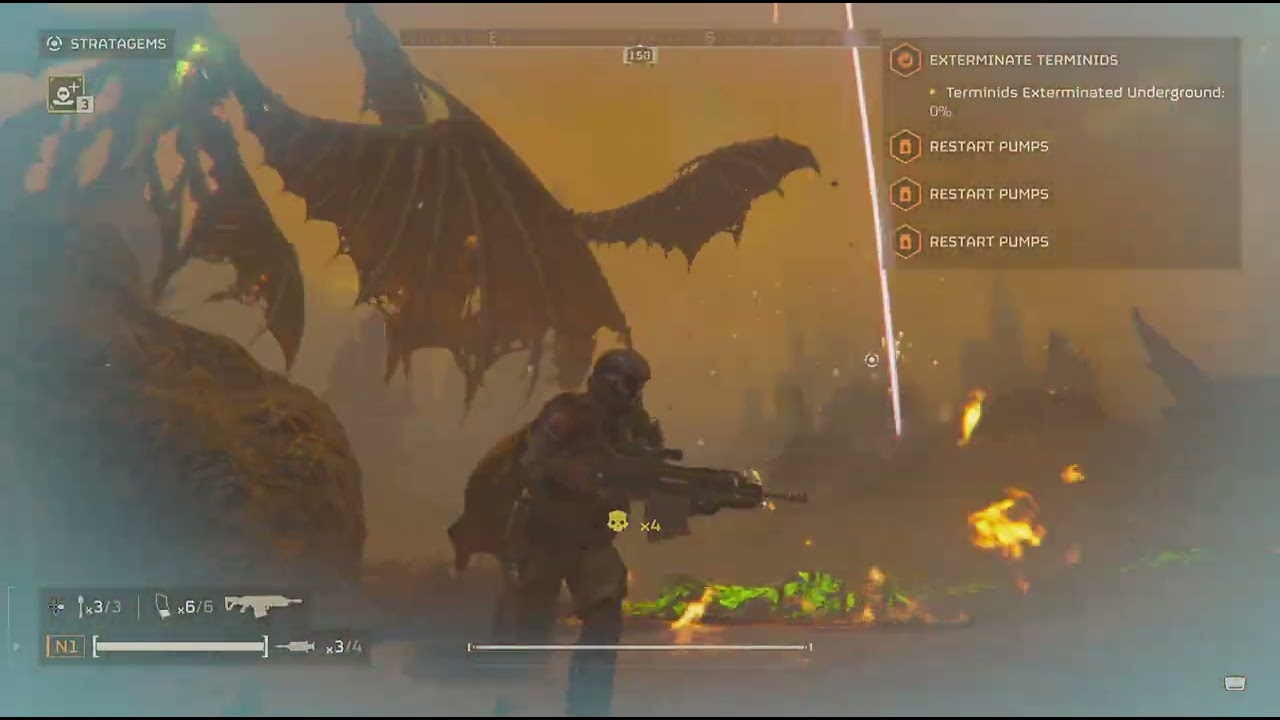
Task: Click the x3/3 grenade count
Action: pyautogui.click(x=102, y=607)
